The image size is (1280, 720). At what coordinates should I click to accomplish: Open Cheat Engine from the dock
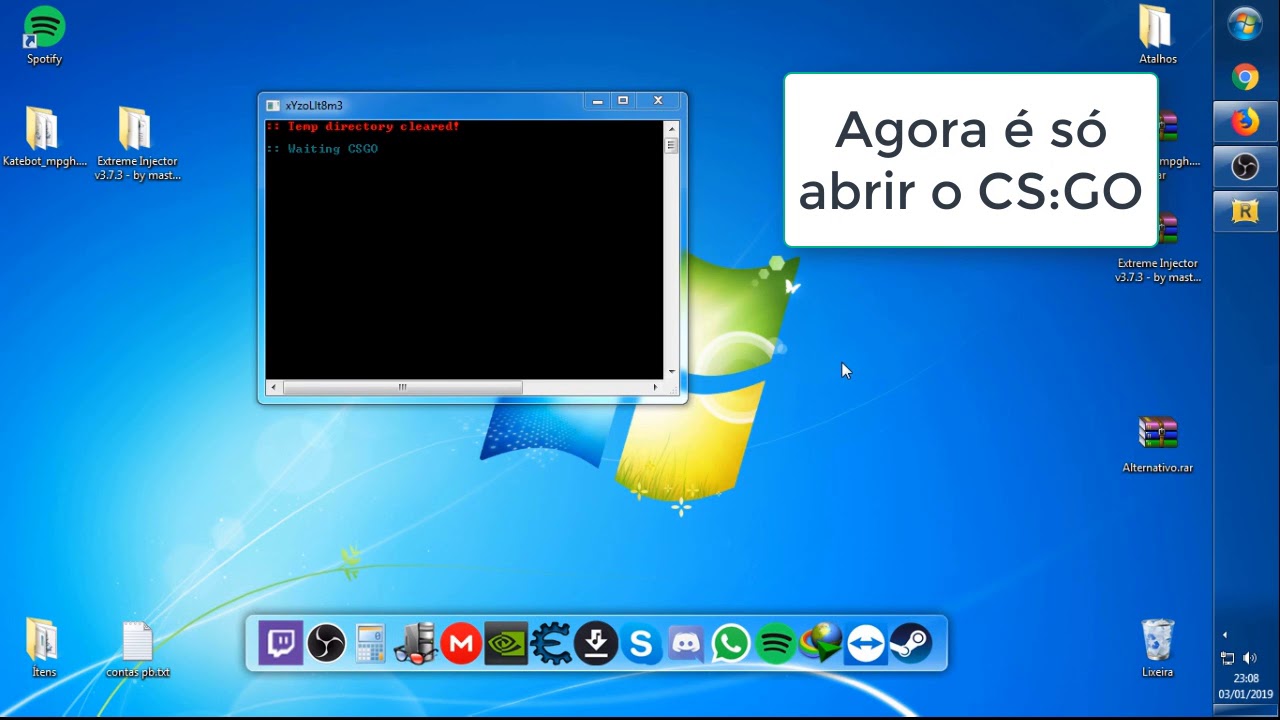click(x=551, y=643)
